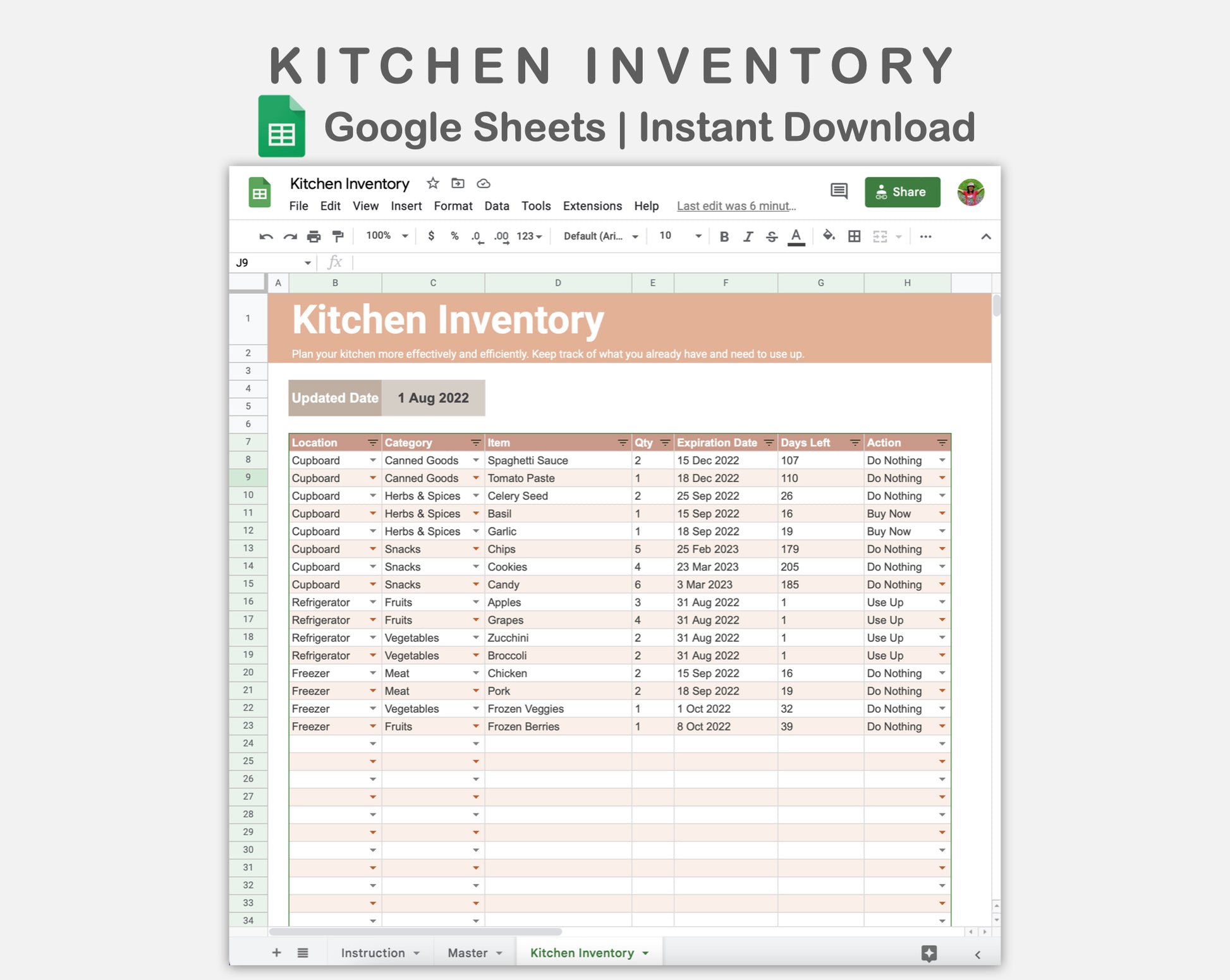Screen dimensions: 1230x980
Task: Open the fill color paint bucket
Action: 828,236
